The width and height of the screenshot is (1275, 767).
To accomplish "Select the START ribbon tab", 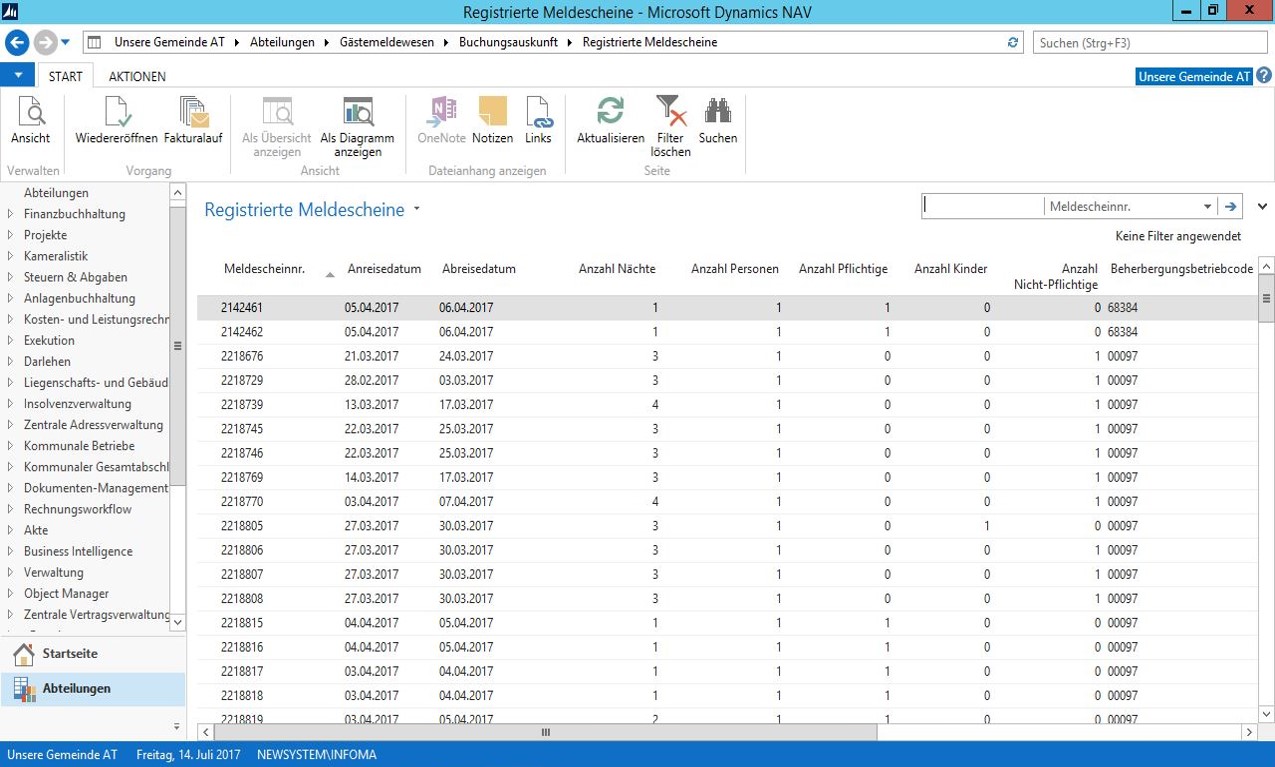I will point(66,76).
